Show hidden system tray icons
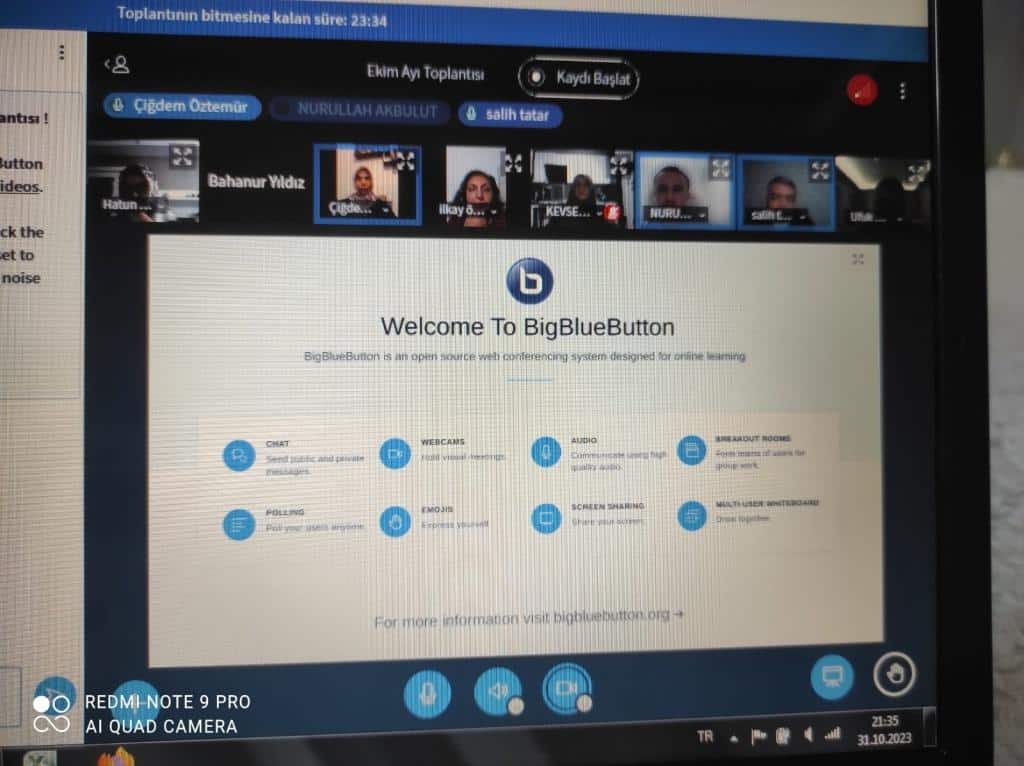 (x=734, y=739)
